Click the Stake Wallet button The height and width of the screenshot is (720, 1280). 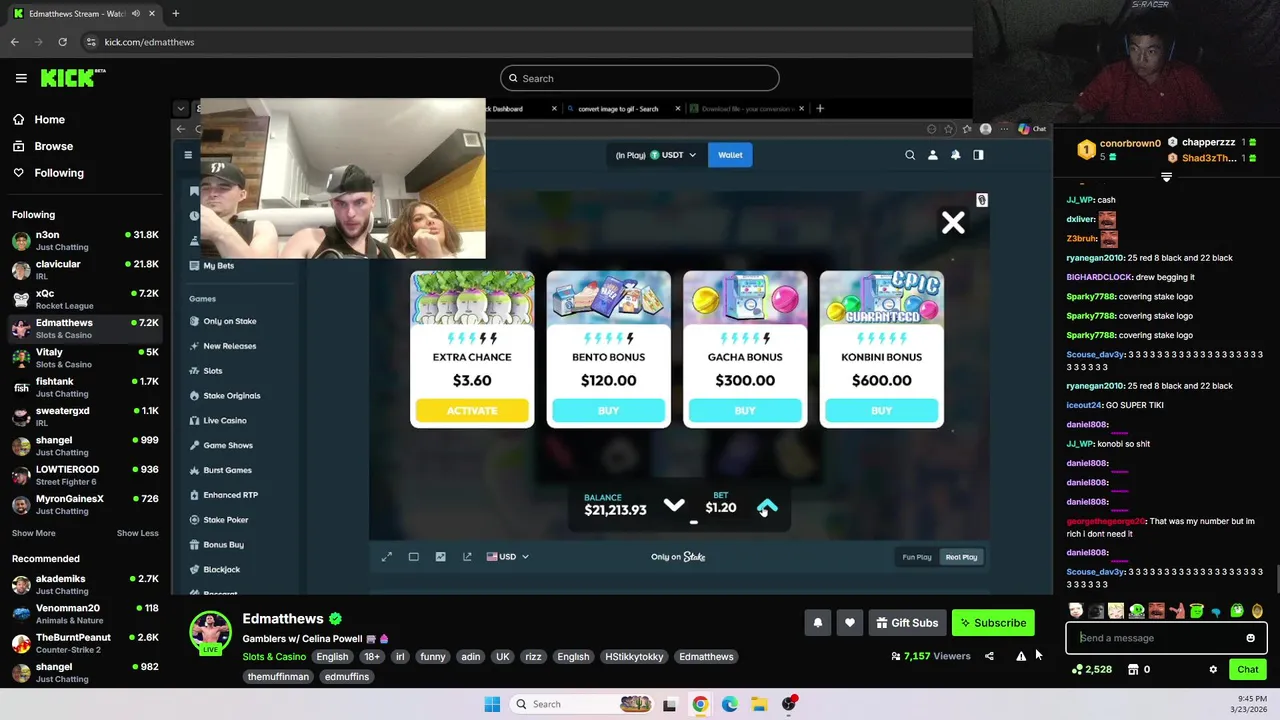730,155
